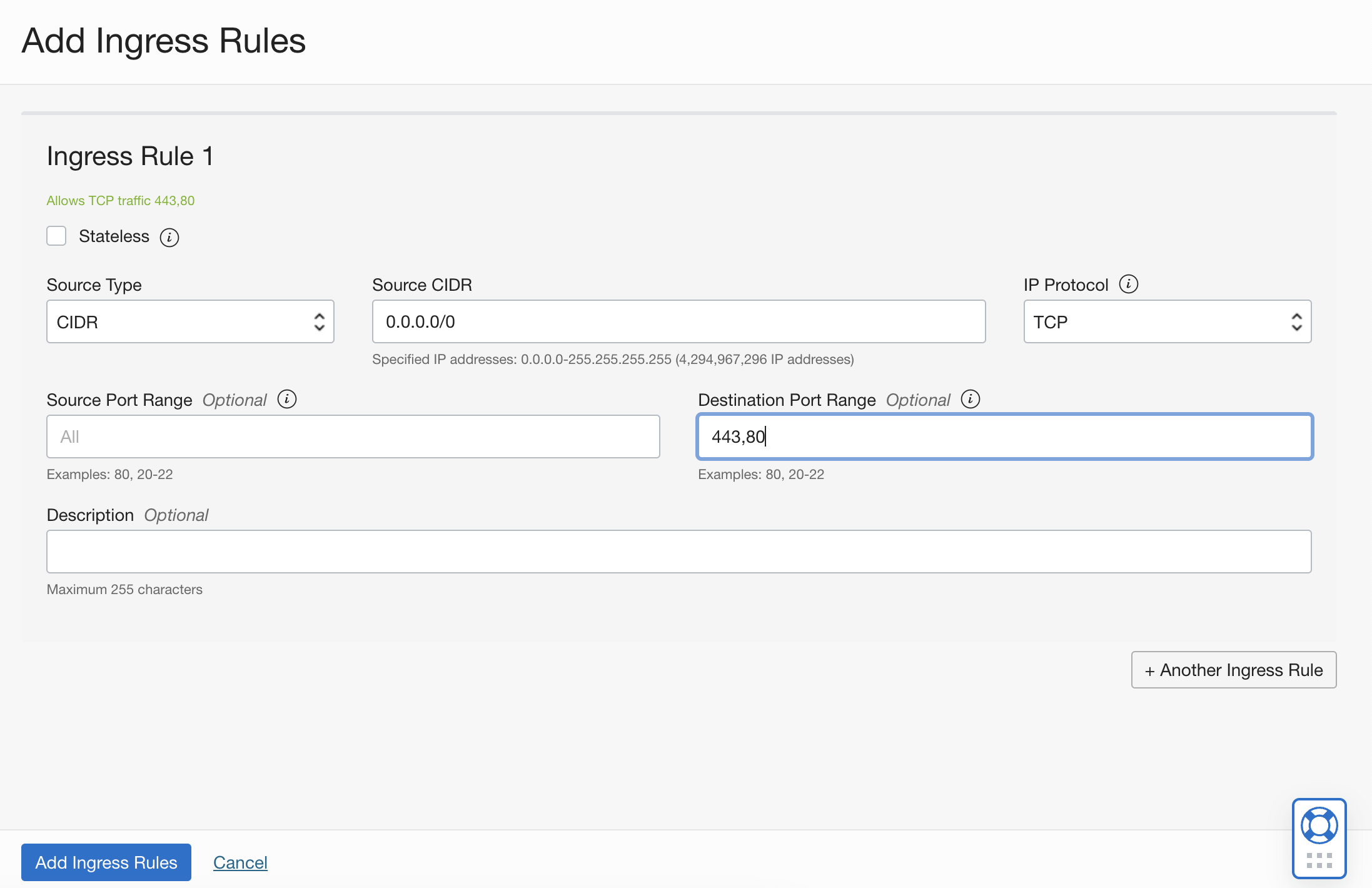Click the Ingress Rule 1 heading
The height and width of the screenshot is (888, 1372).
[x=130, y=156]
